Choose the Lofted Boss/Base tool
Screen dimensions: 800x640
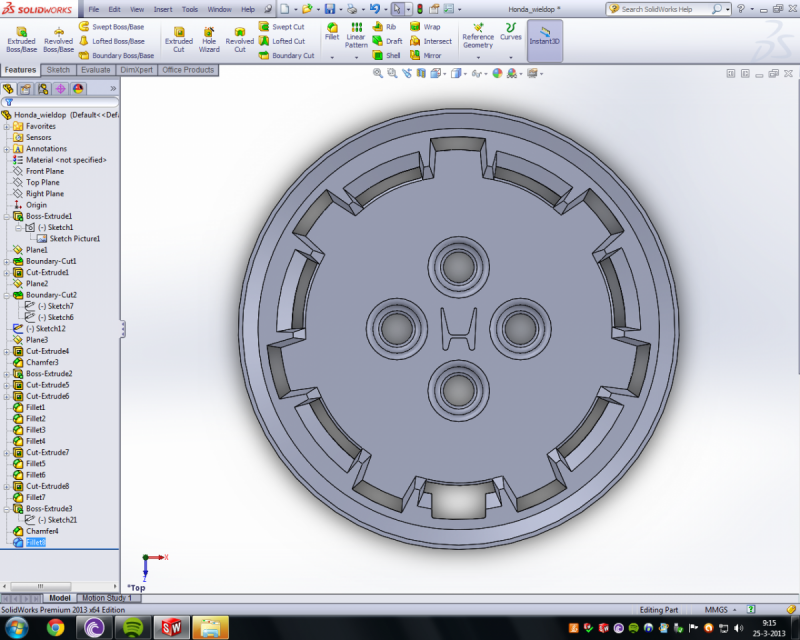[x=112, y=41]
